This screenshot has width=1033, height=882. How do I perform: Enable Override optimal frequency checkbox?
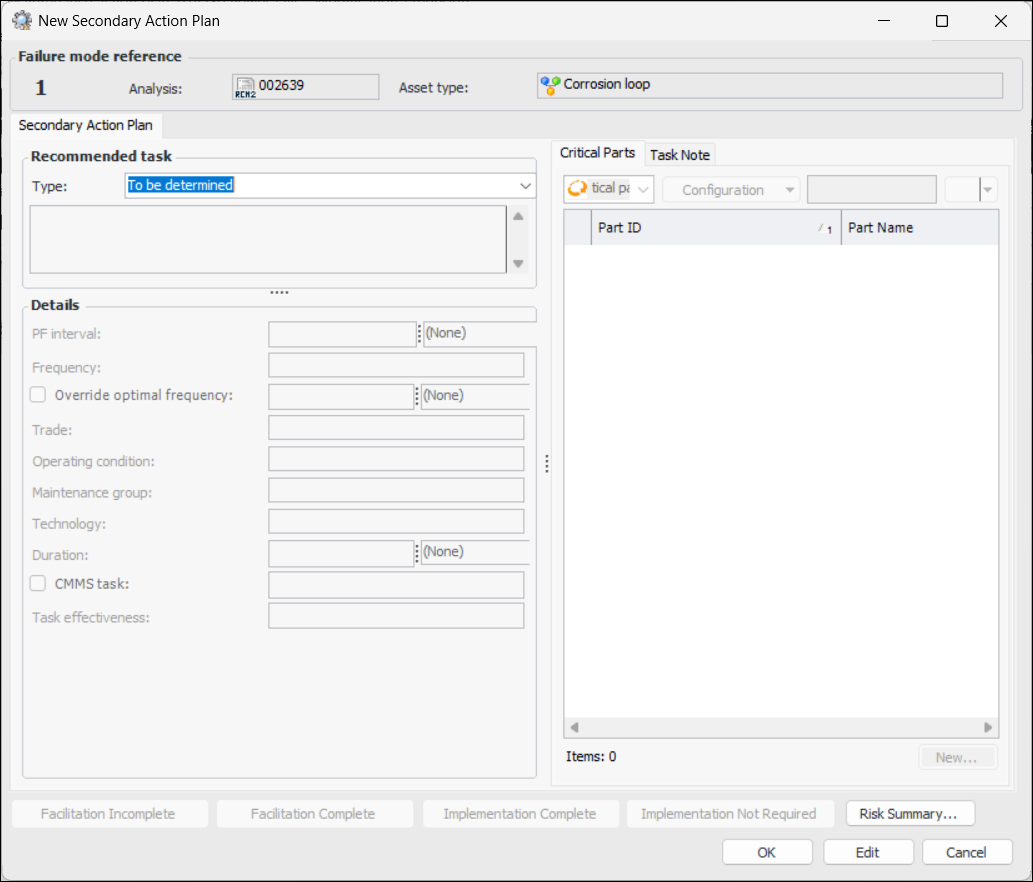(38, 395)
